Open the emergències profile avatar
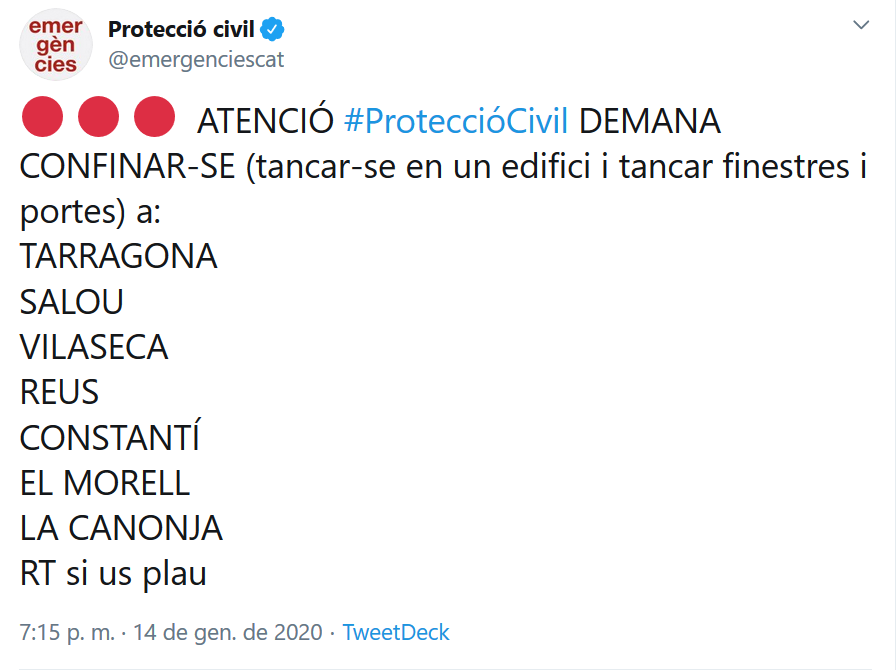Image resolution: width=896 pixels, height=670 pixels. coord(56,45)
